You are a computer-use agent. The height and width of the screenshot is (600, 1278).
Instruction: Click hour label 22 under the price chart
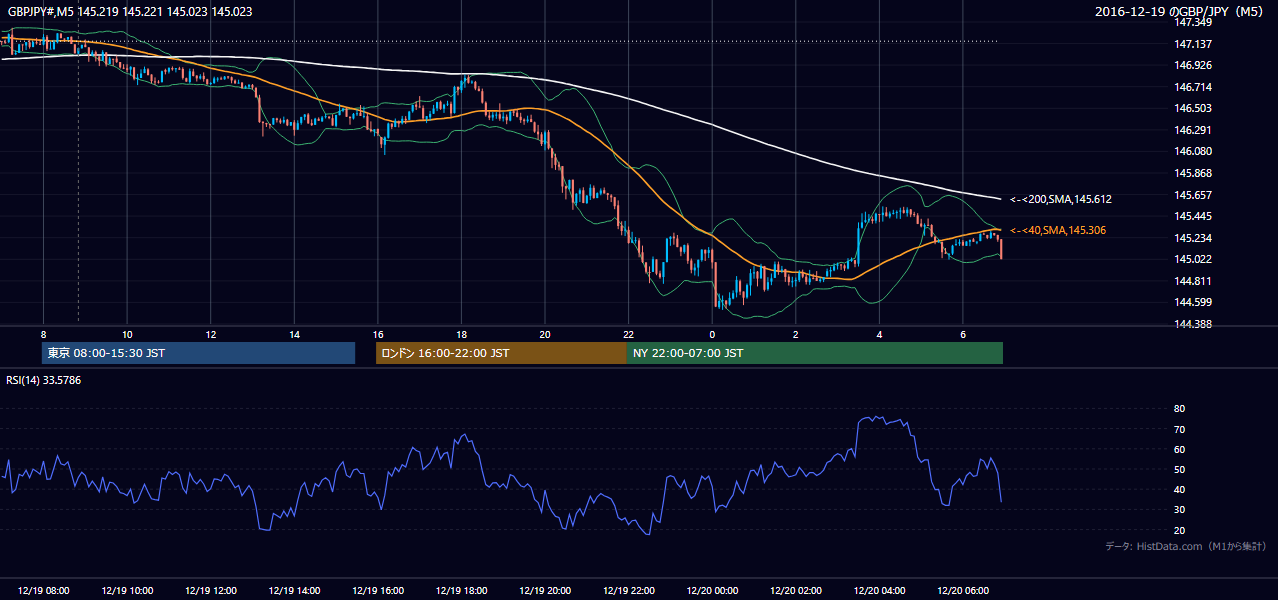(628, 334)
